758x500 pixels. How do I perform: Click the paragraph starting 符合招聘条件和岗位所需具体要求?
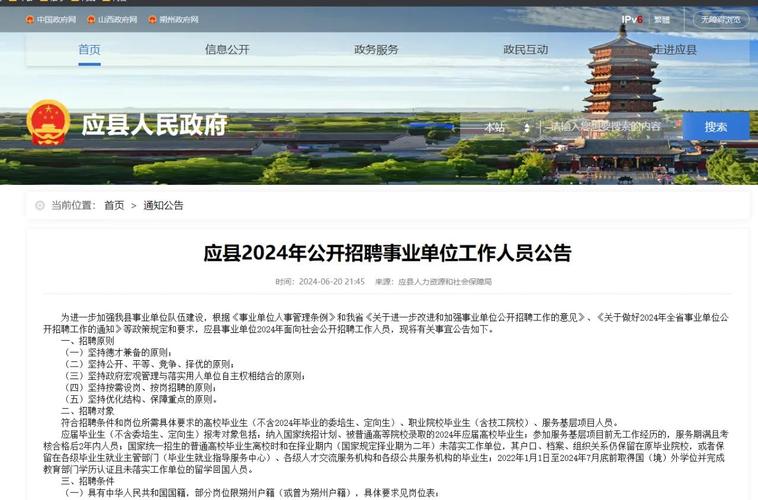[x=339, y=423]
